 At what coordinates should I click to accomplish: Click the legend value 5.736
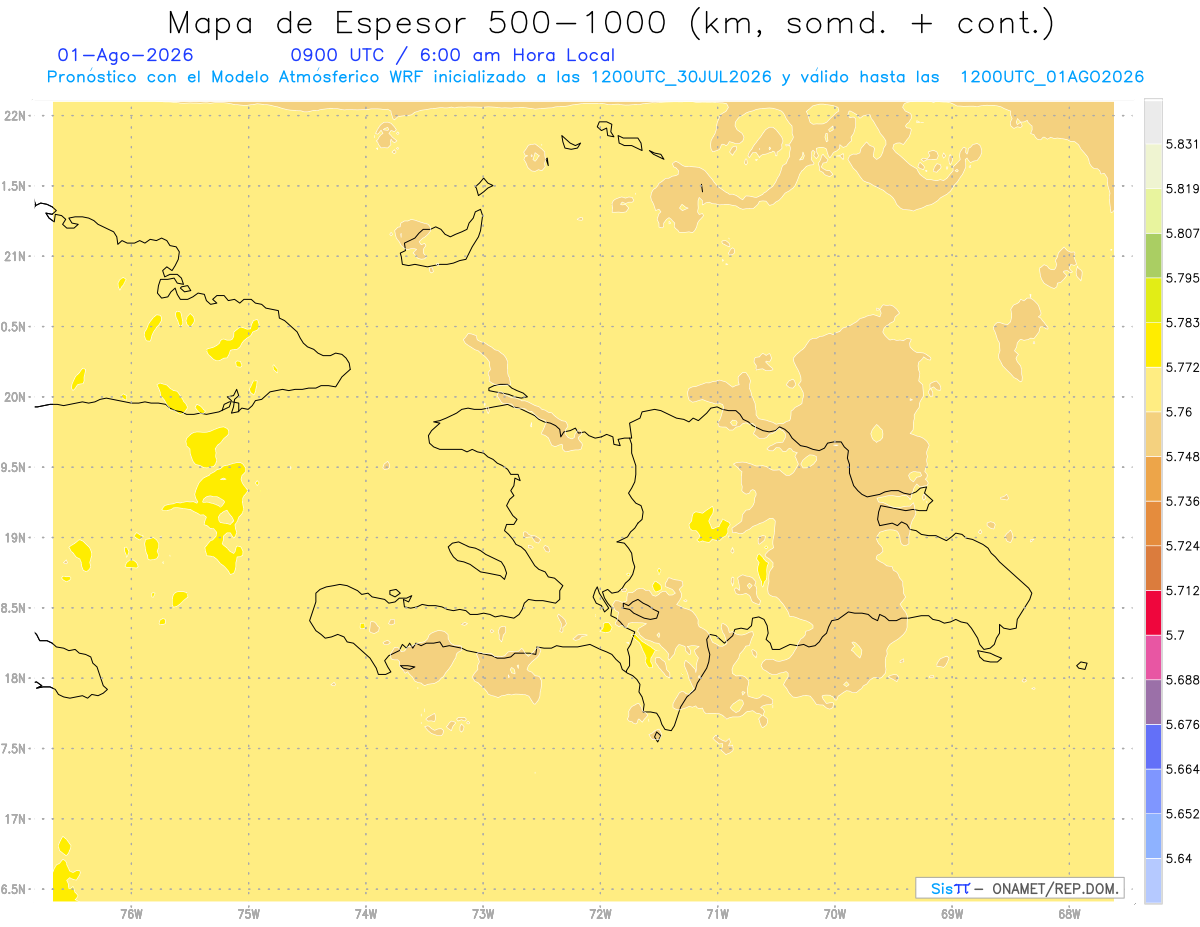(x=1182, y=501)
